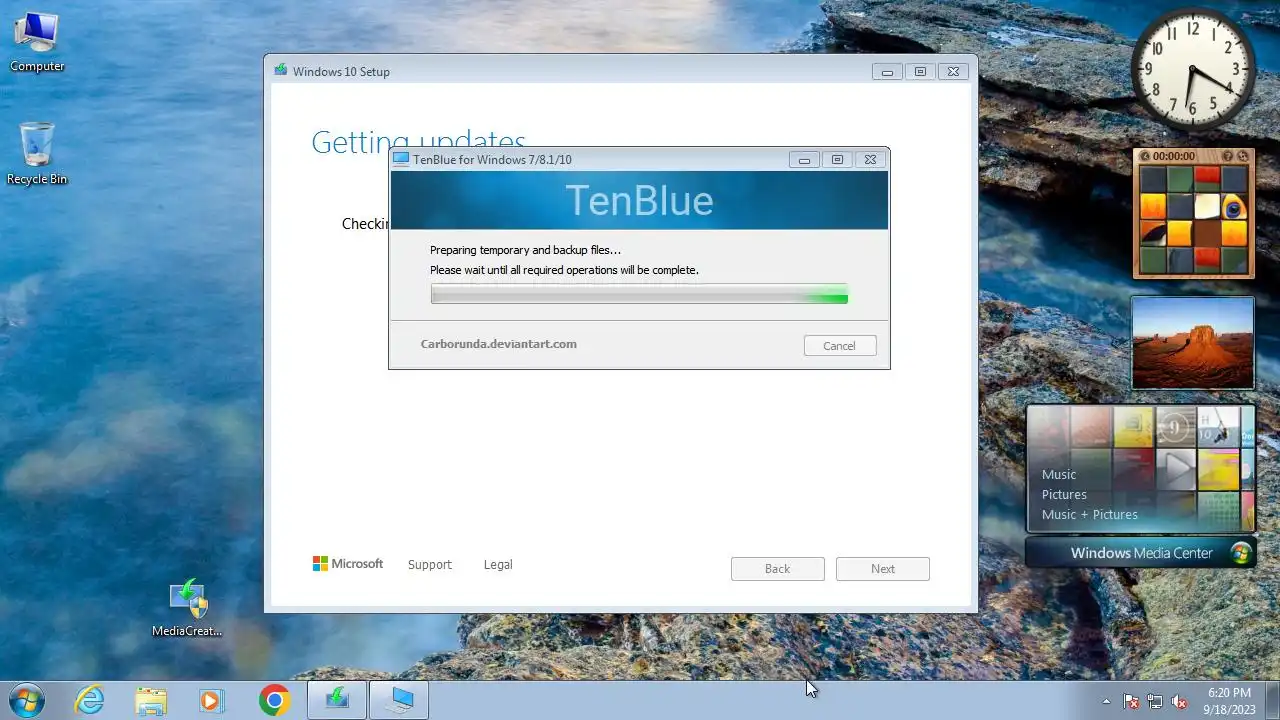Minimize the TenBlue dialog window
1280x720 pixels.
[x=804, y=159]
